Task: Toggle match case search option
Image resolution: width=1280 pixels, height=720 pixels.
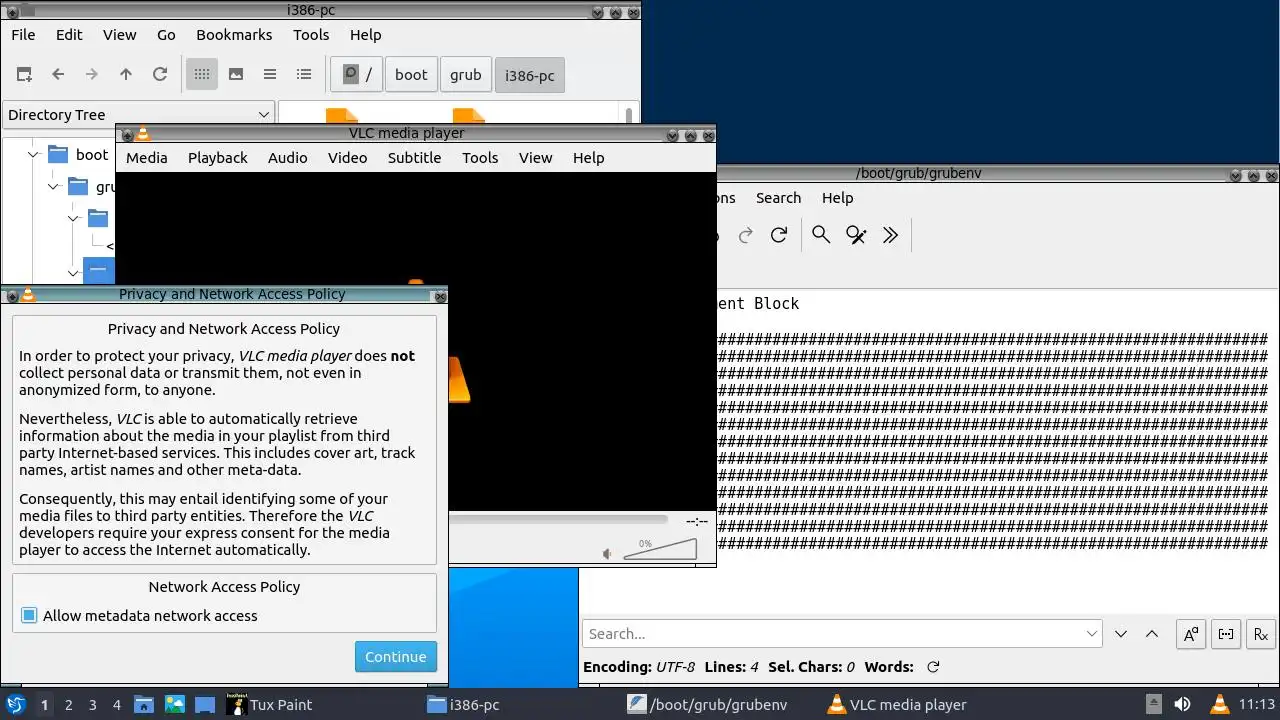Action: point(1191,634)
